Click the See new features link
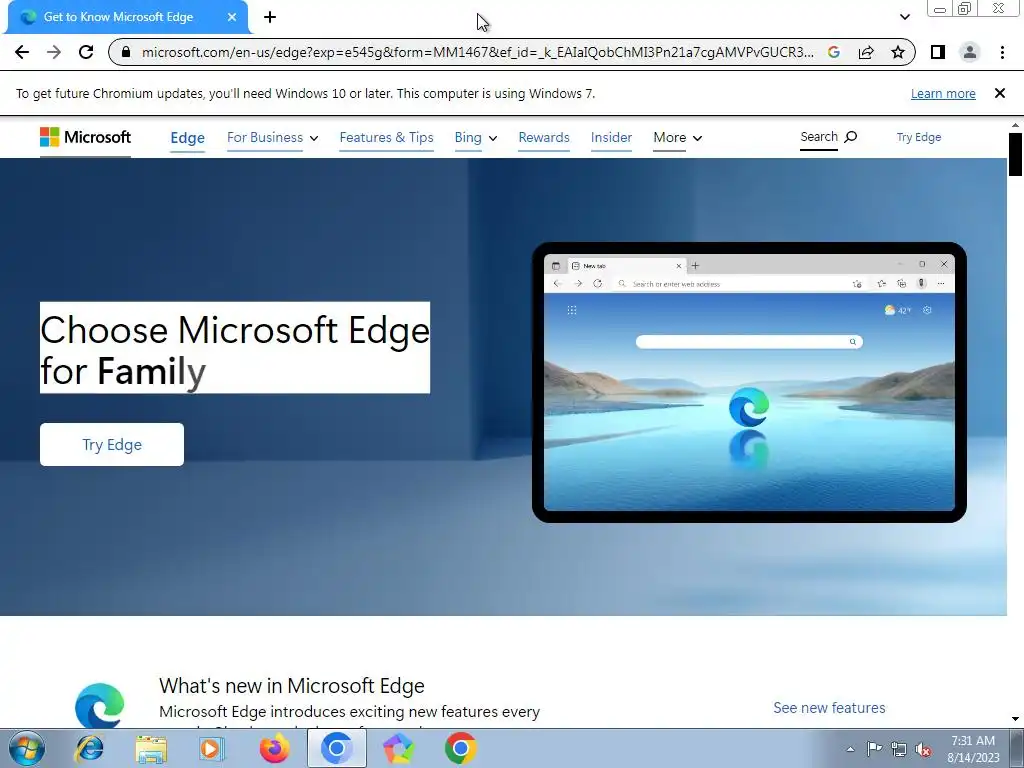1024x768 pixels. (829, 708)
